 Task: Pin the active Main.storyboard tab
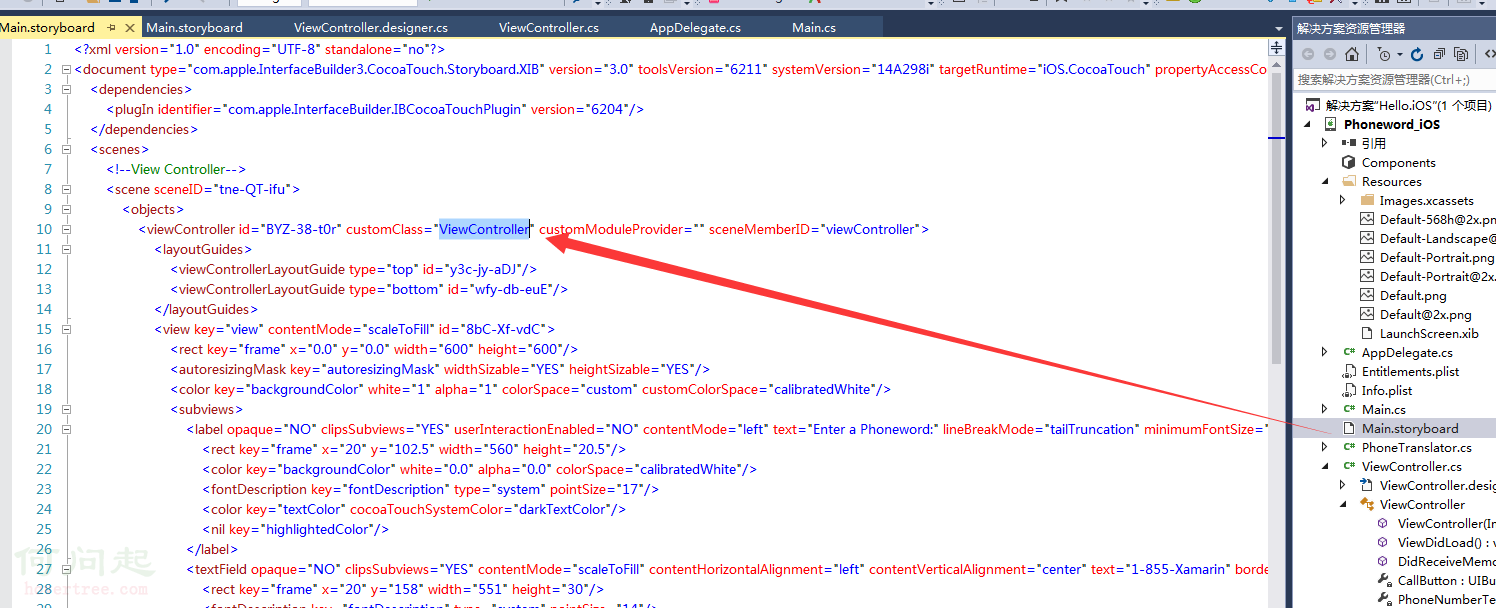point(111,28)
